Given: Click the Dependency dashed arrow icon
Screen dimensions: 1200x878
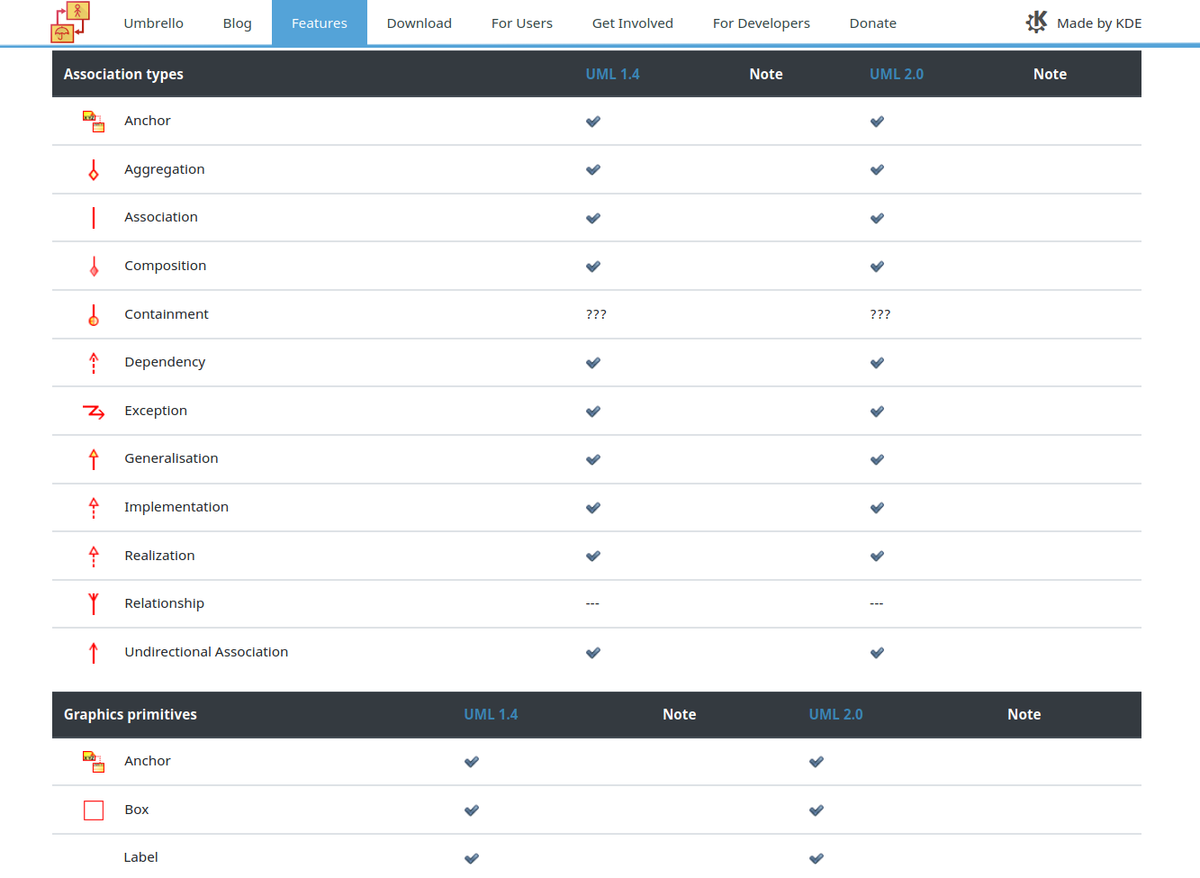Looking at the screenshot, I should tap(93, 363).
